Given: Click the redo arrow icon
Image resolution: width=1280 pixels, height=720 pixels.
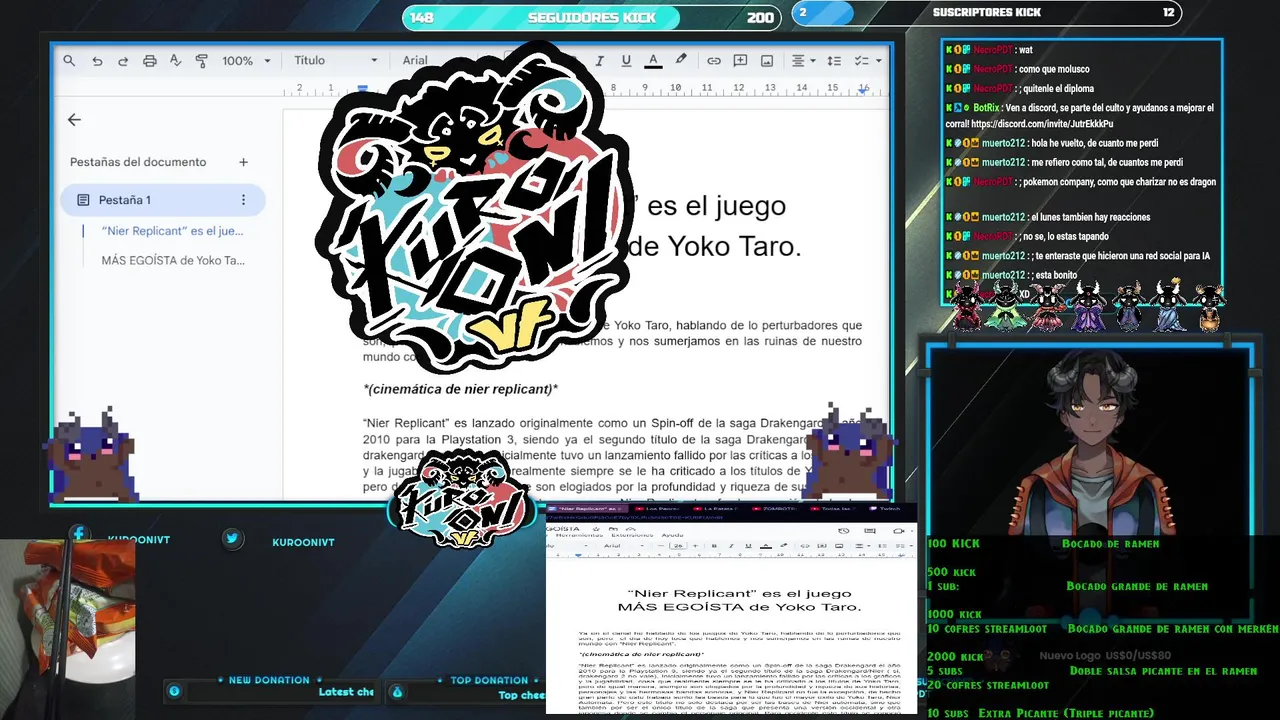Looking at the screenshot, I should pyautogui.click(x=123, y=61).
